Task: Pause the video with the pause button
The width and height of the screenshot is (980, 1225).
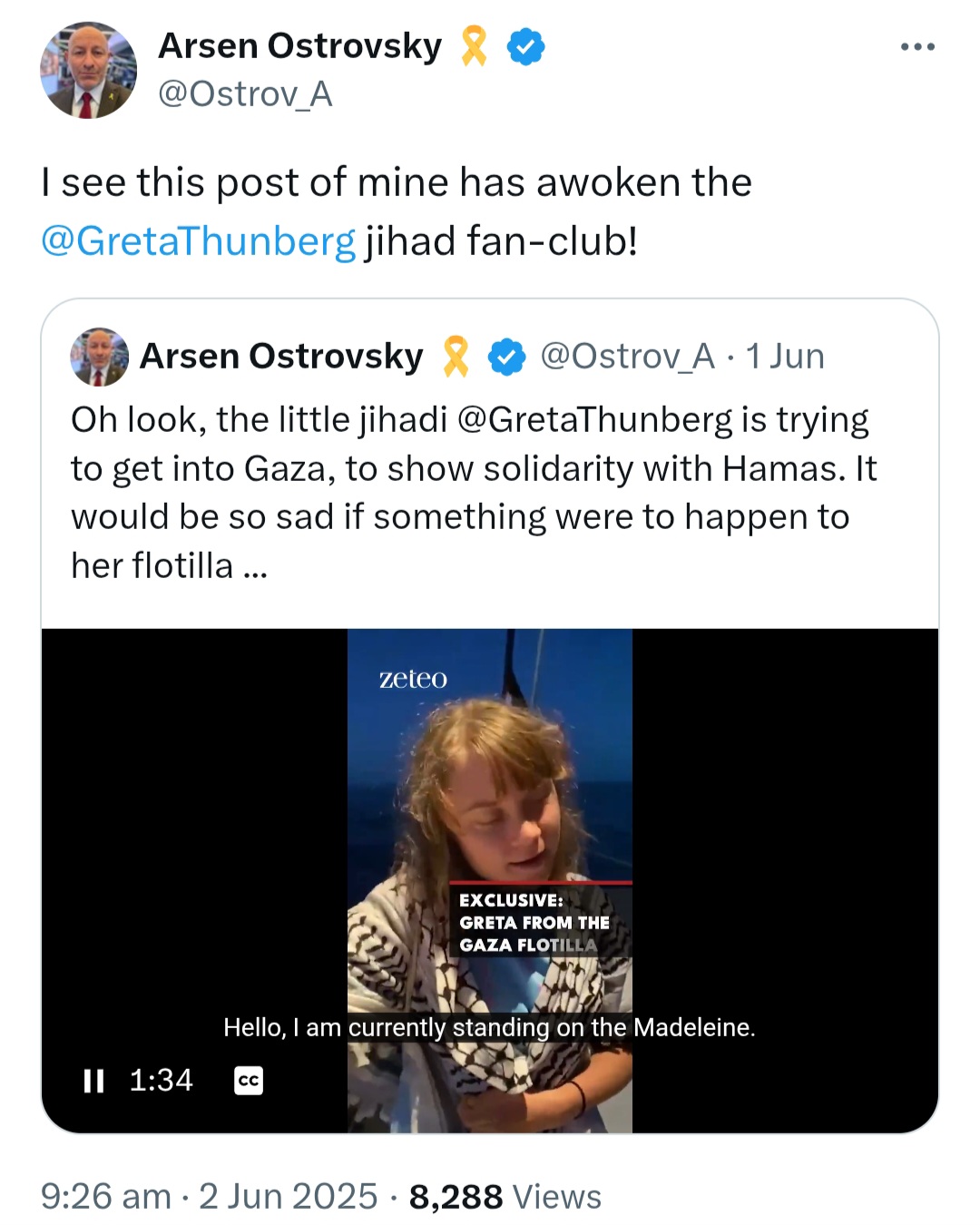Action: [x=93, y=1081]
